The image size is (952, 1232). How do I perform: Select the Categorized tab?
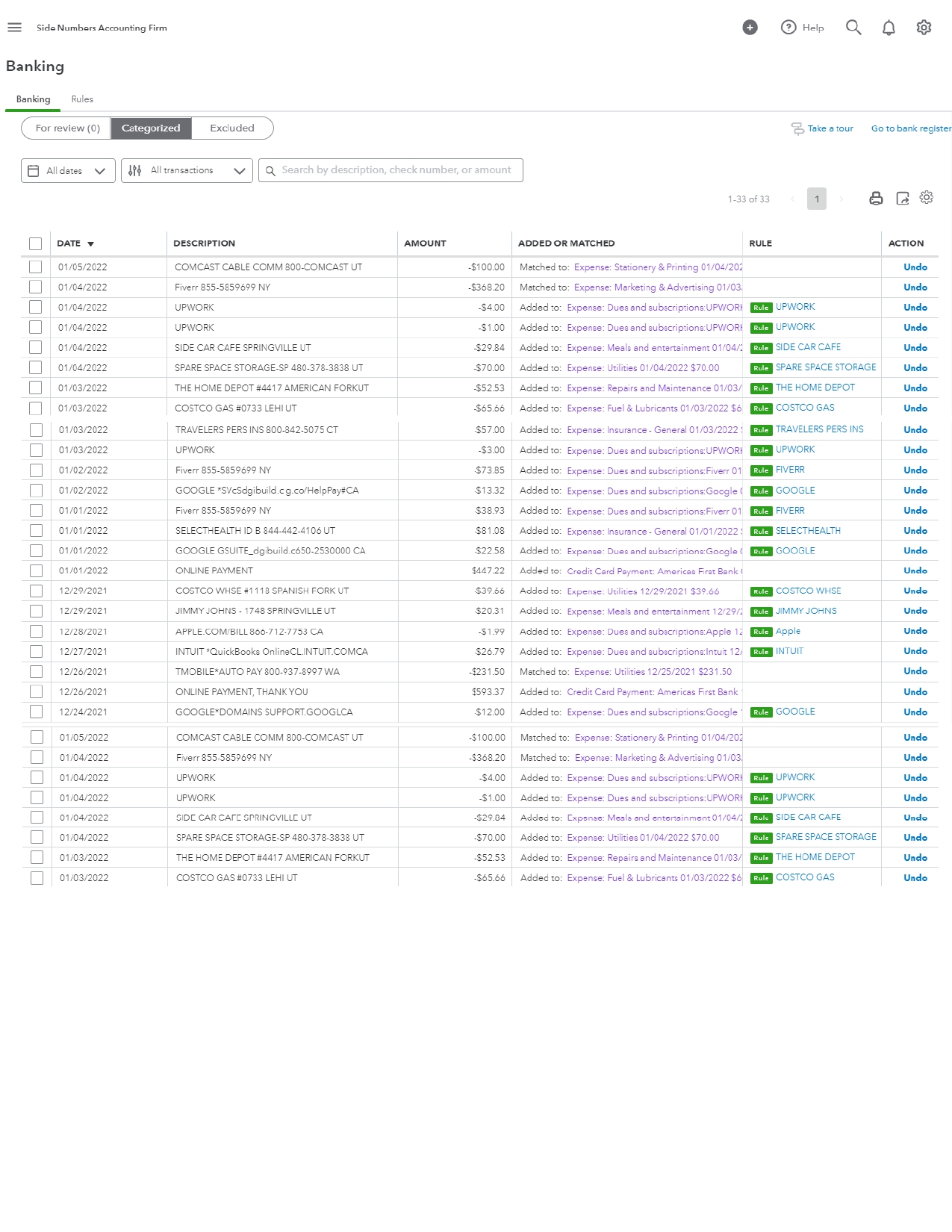(x=151, y=128)
